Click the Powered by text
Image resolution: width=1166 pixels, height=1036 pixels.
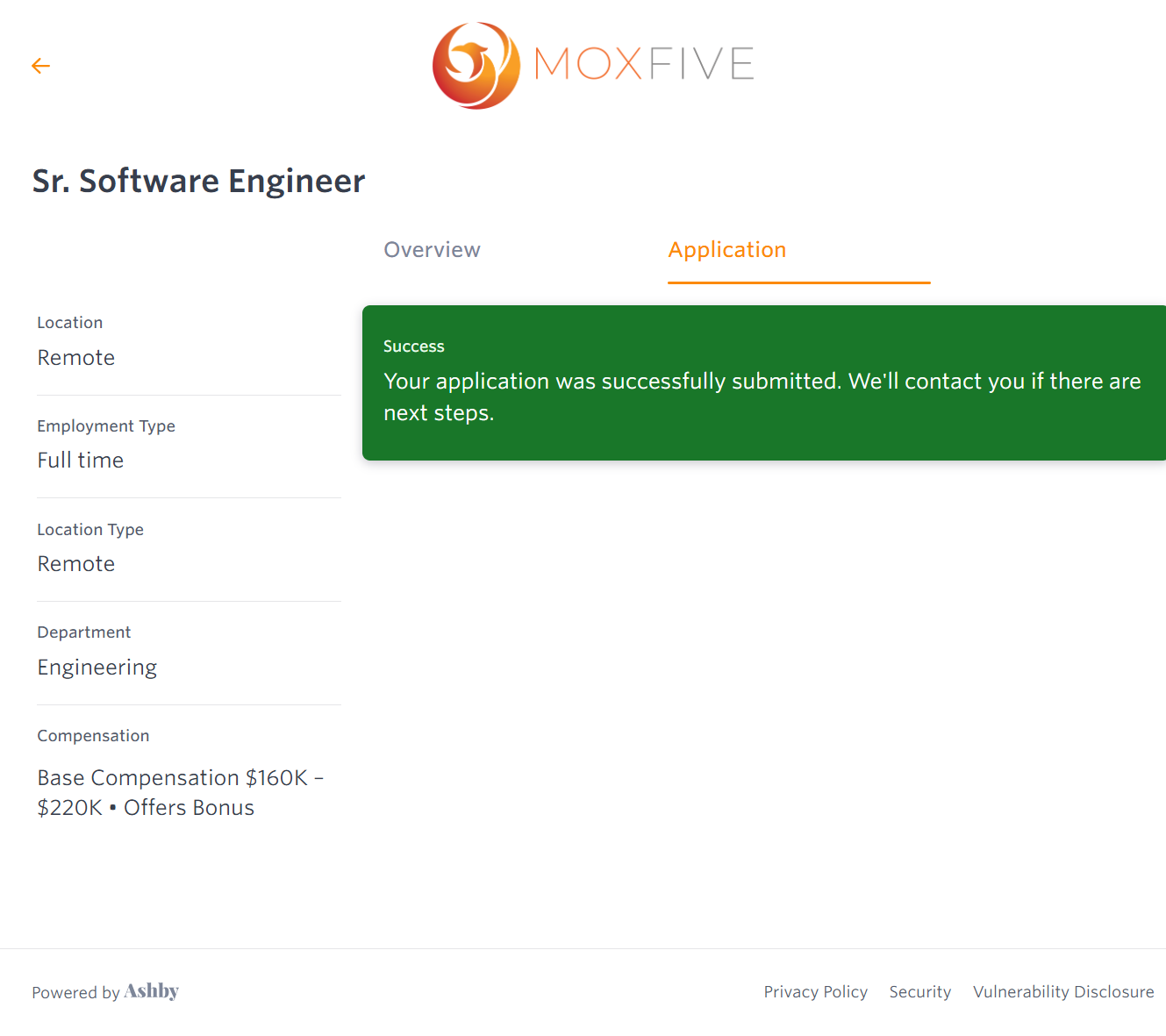click(75, 992)
